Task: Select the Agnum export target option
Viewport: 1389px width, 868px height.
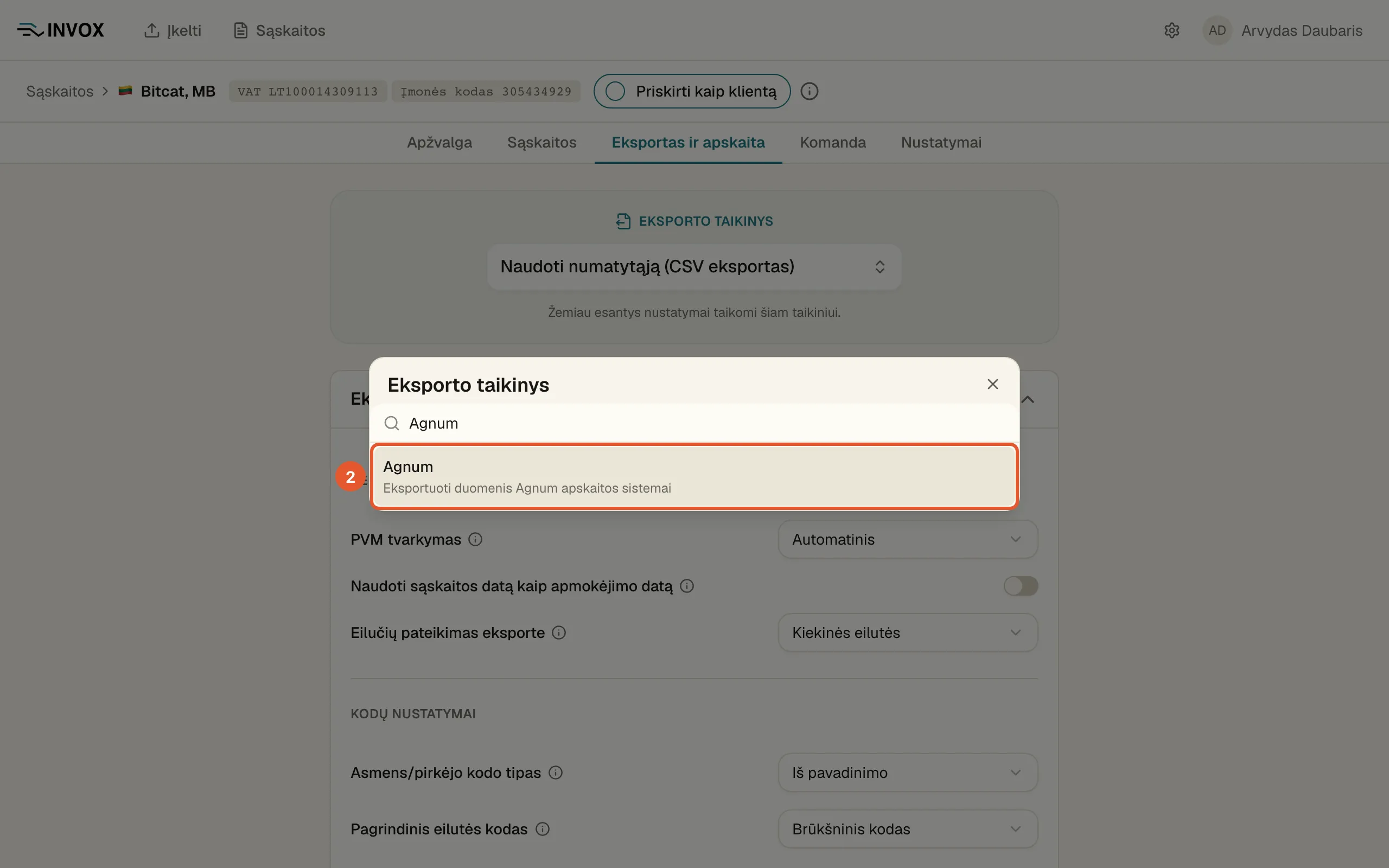Action: [x=694, y=476]
